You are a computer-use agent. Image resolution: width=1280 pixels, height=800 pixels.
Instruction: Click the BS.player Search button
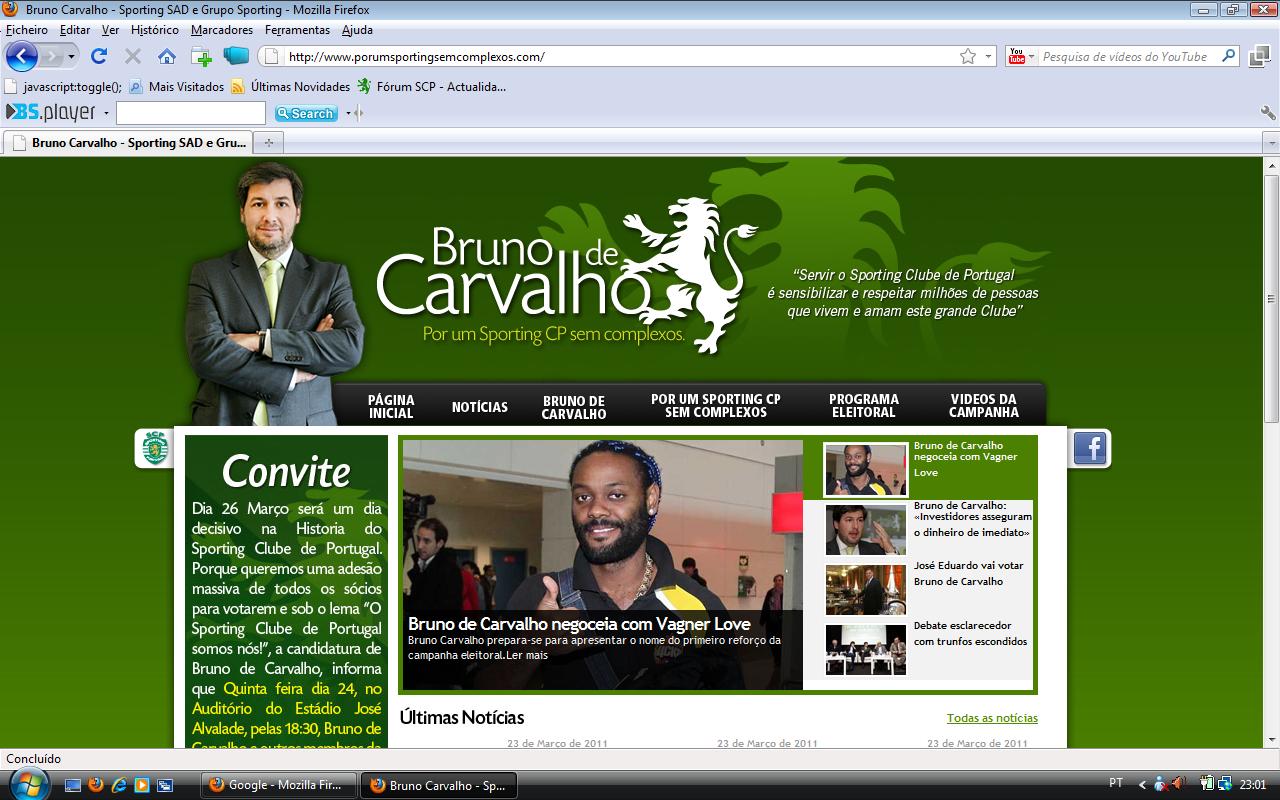[306, 114]
